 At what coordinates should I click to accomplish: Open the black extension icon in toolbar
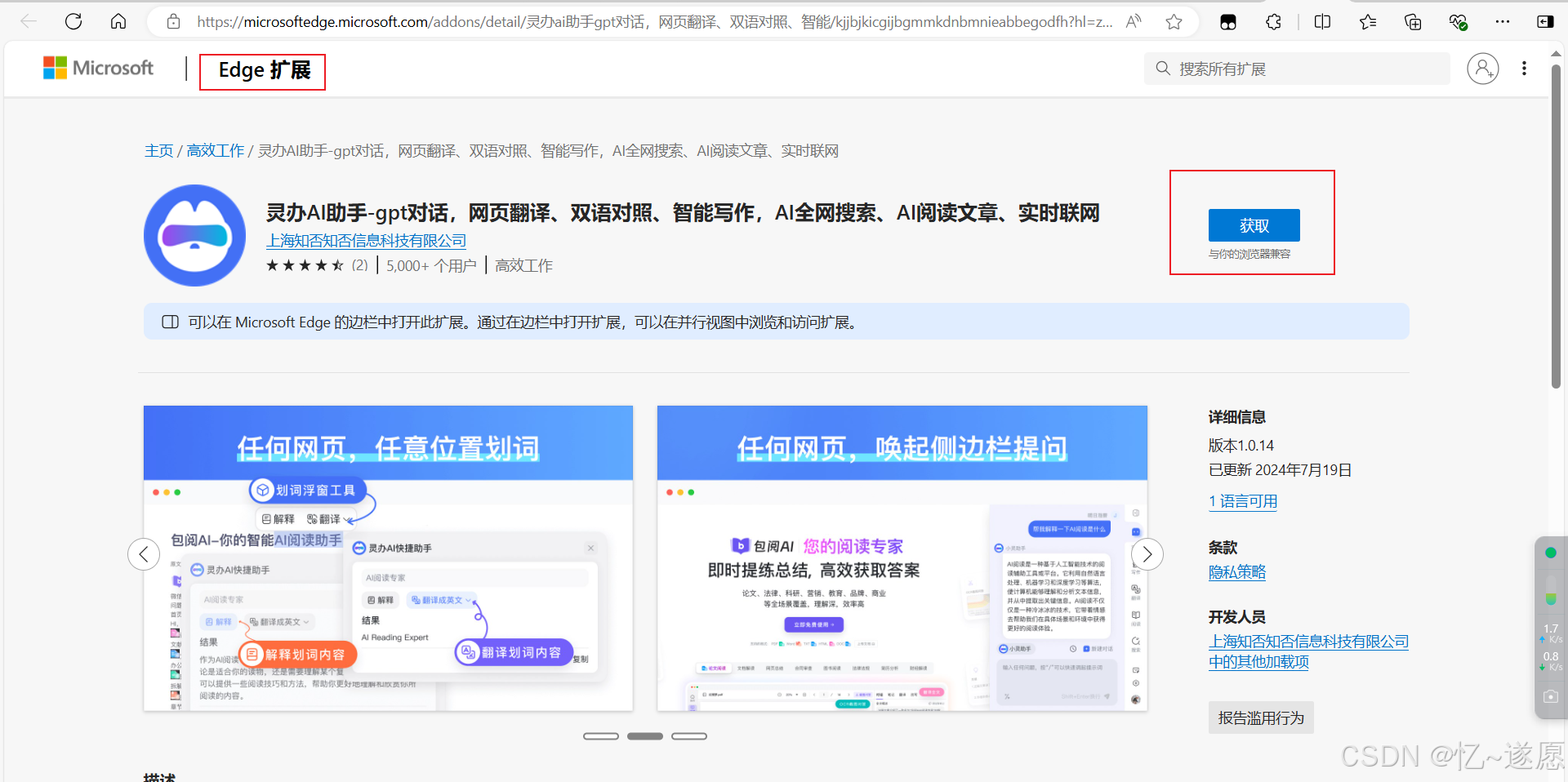pyautogui.click(x=1228, y=22)
